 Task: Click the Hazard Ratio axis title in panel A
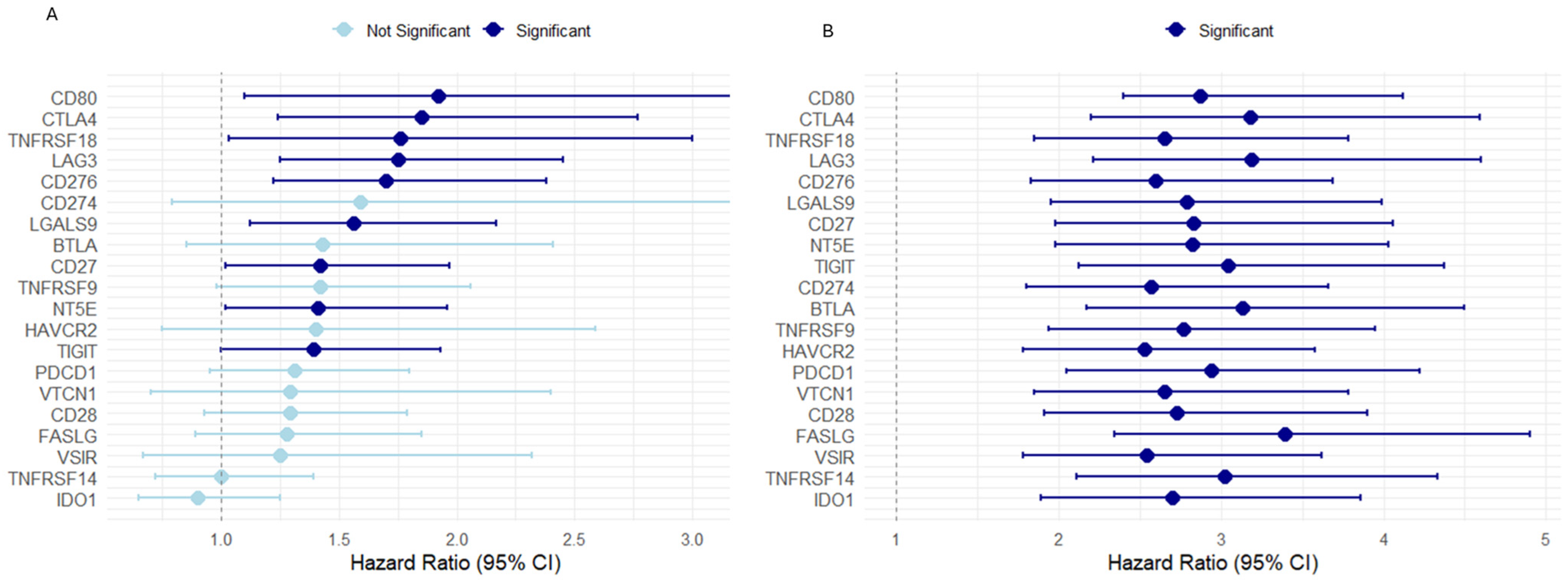(455, 563)
